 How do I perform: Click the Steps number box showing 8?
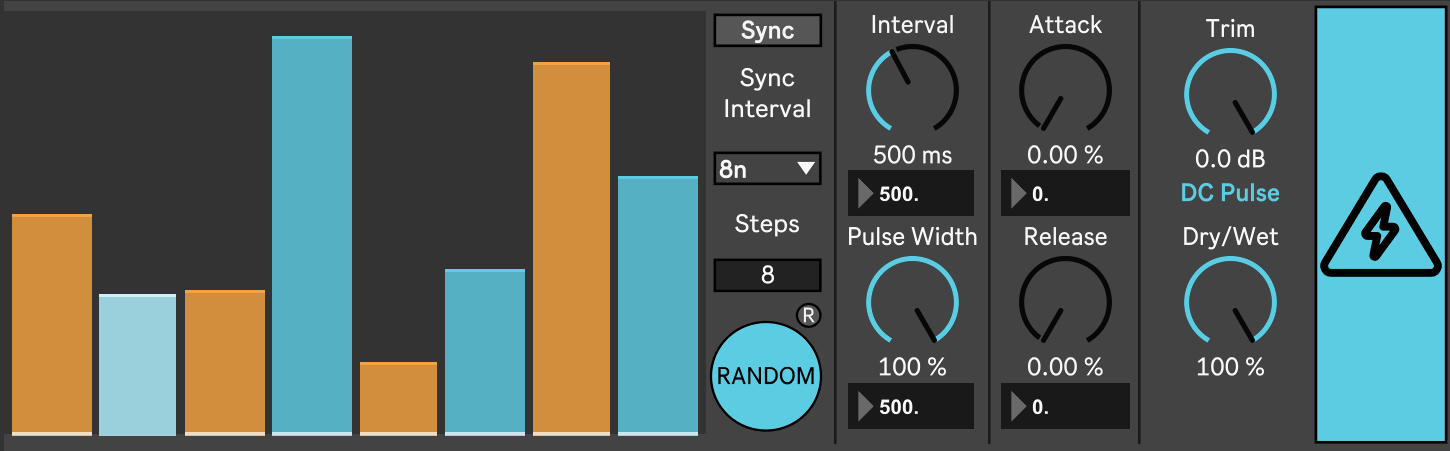pos(767,275)
